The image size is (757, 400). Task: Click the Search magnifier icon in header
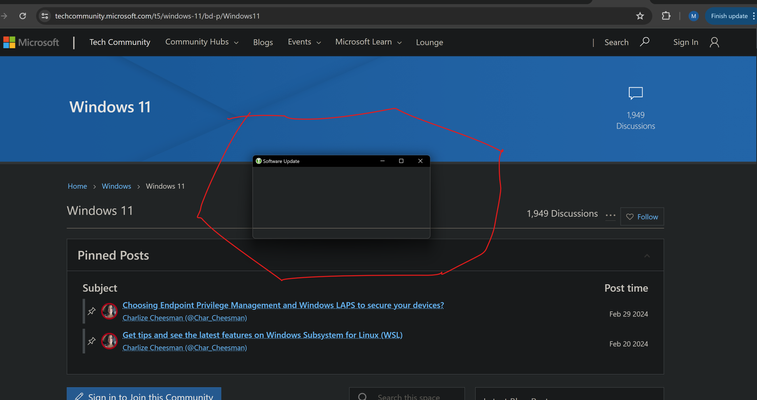[x=645, y=42]
